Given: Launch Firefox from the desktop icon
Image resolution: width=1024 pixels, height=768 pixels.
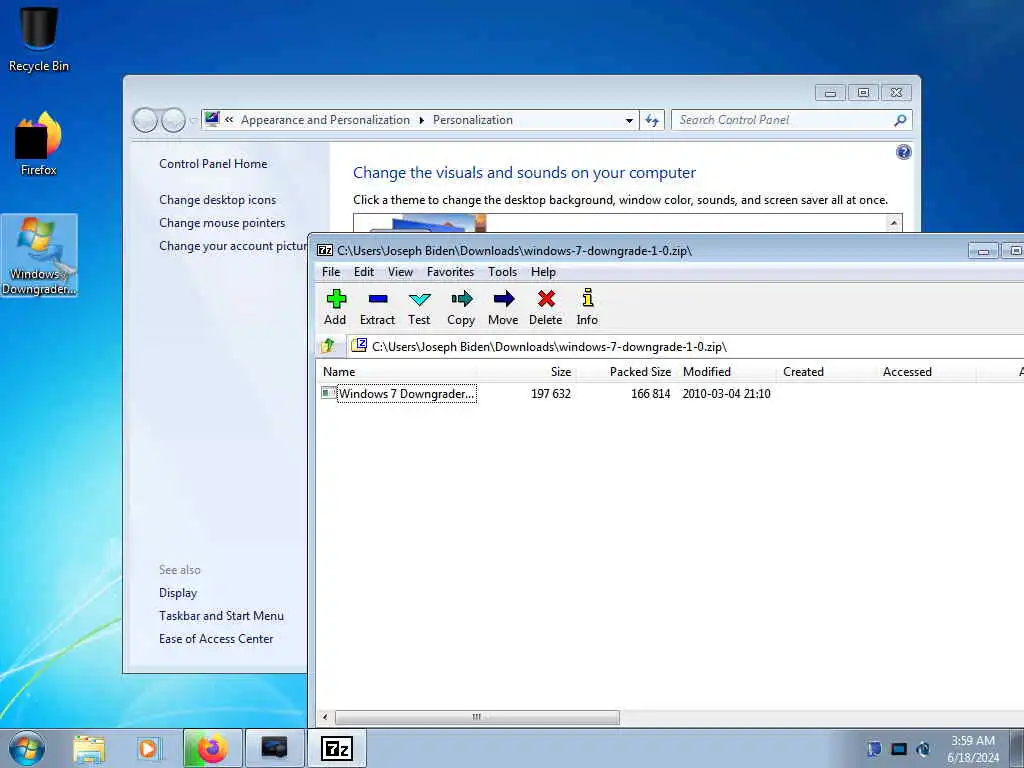Looking at the screenshot, I should coord(39,144).
